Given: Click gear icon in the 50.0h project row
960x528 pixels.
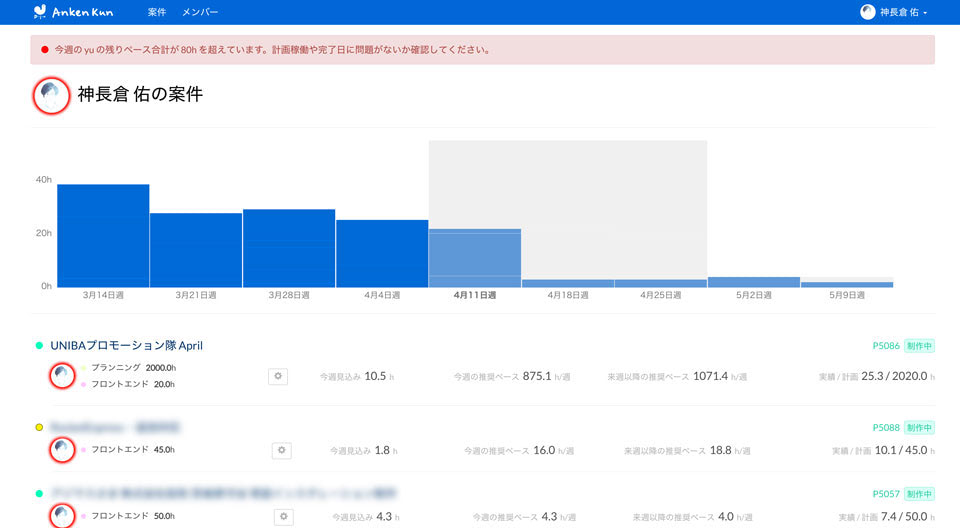Looking at the screenshot, I should (x=284, y=516).
